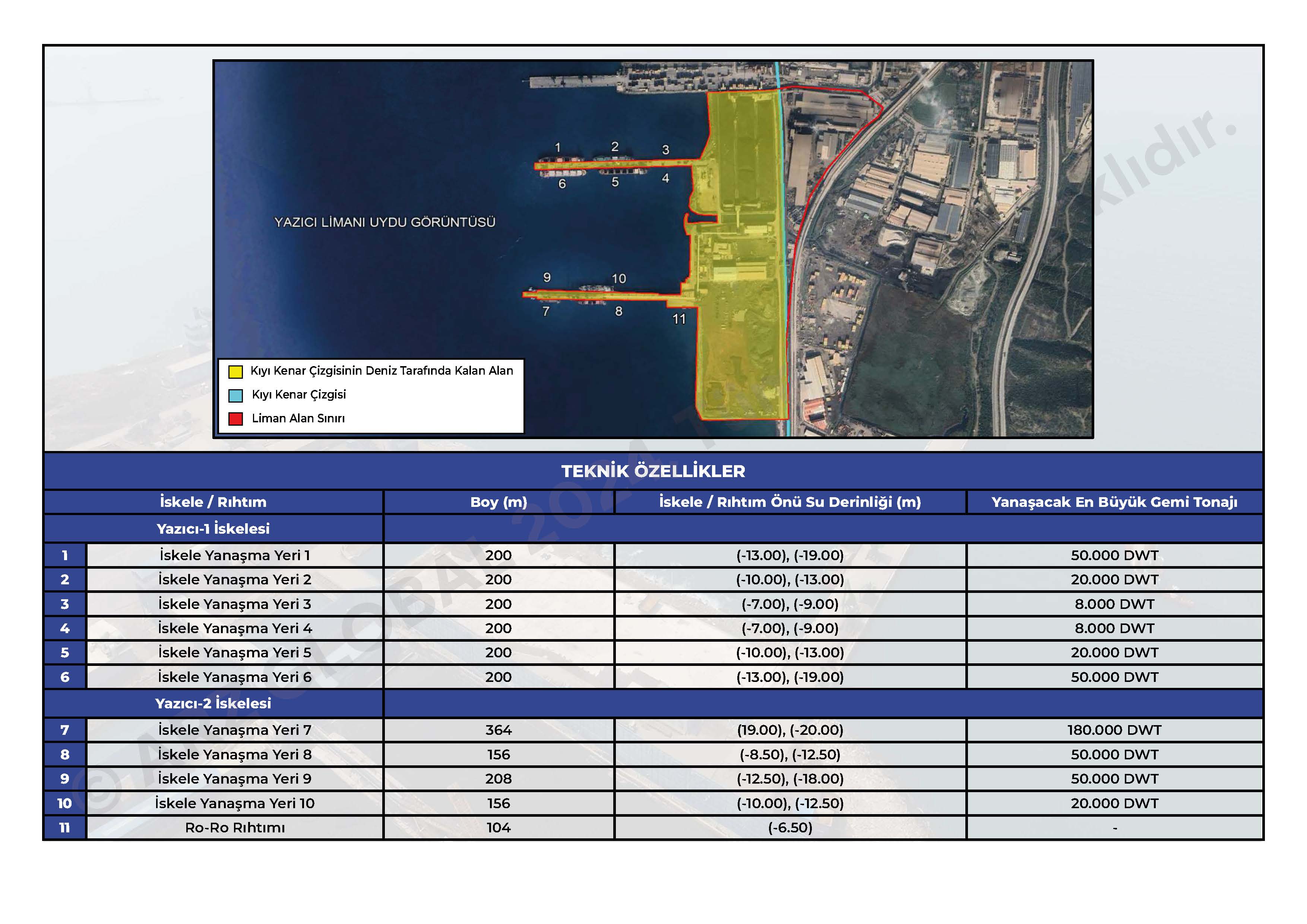Click berth label 9 on the satellite map
The height and width of the screenshot is (924, 1307).
click(x=547, y=278)
